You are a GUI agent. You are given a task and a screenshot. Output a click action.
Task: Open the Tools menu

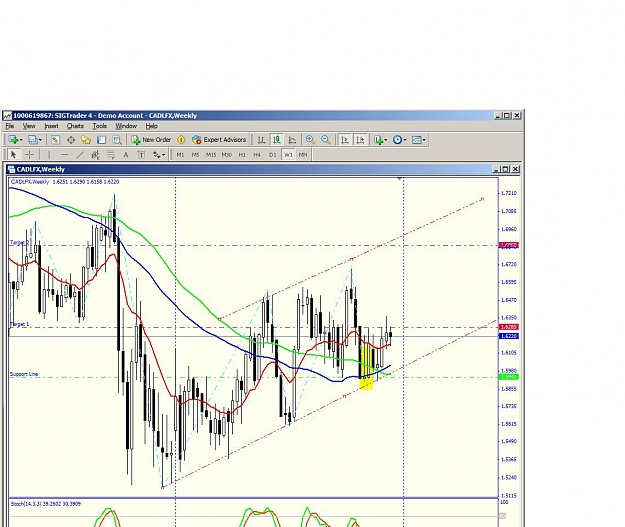coord(100,126)
